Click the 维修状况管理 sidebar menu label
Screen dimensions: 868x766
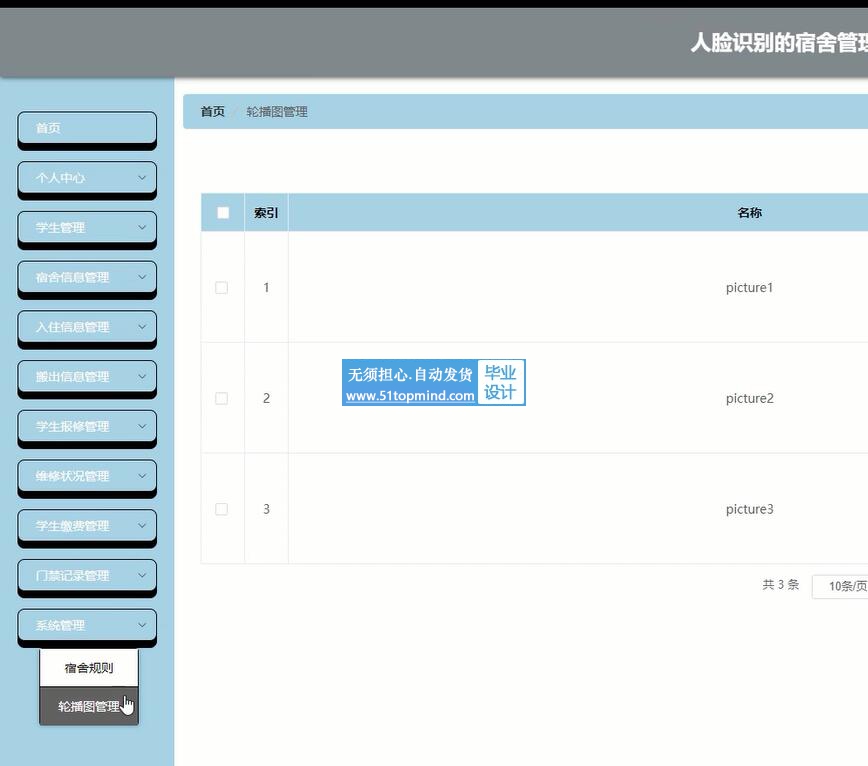click(x=73, y=476)
